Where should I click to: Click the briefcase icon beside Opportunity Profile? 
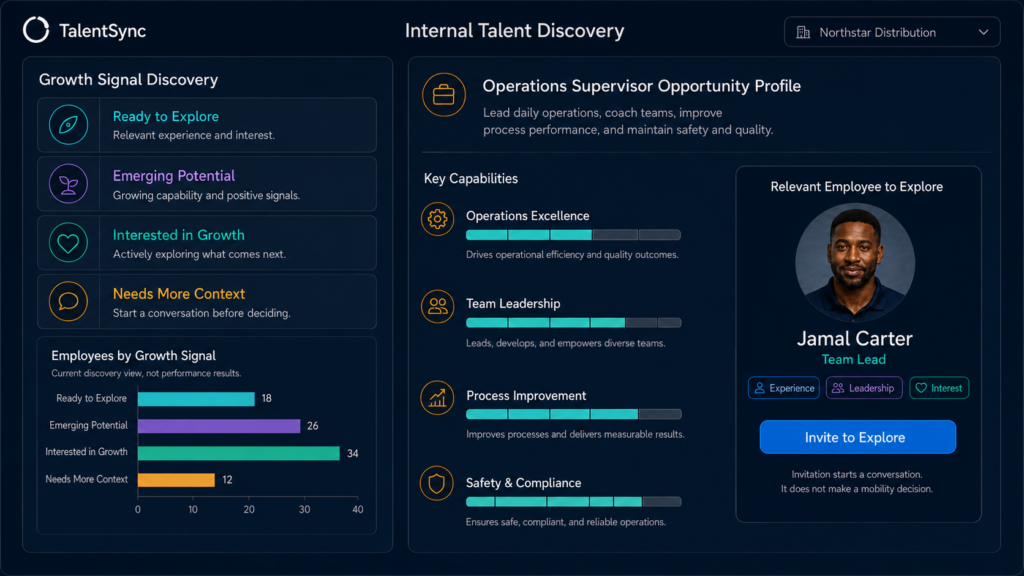pyautogui.click(x=443, y=95)
